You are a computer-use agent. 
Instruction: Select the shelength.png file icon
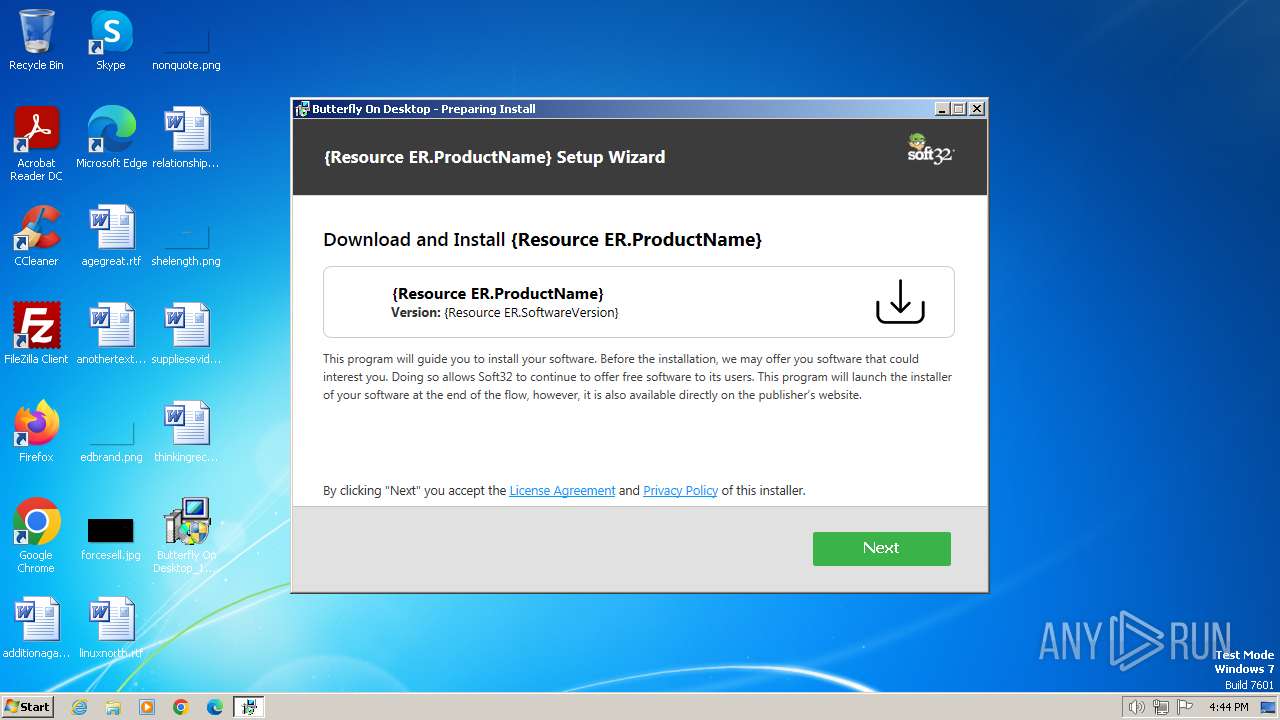point(186,236)
